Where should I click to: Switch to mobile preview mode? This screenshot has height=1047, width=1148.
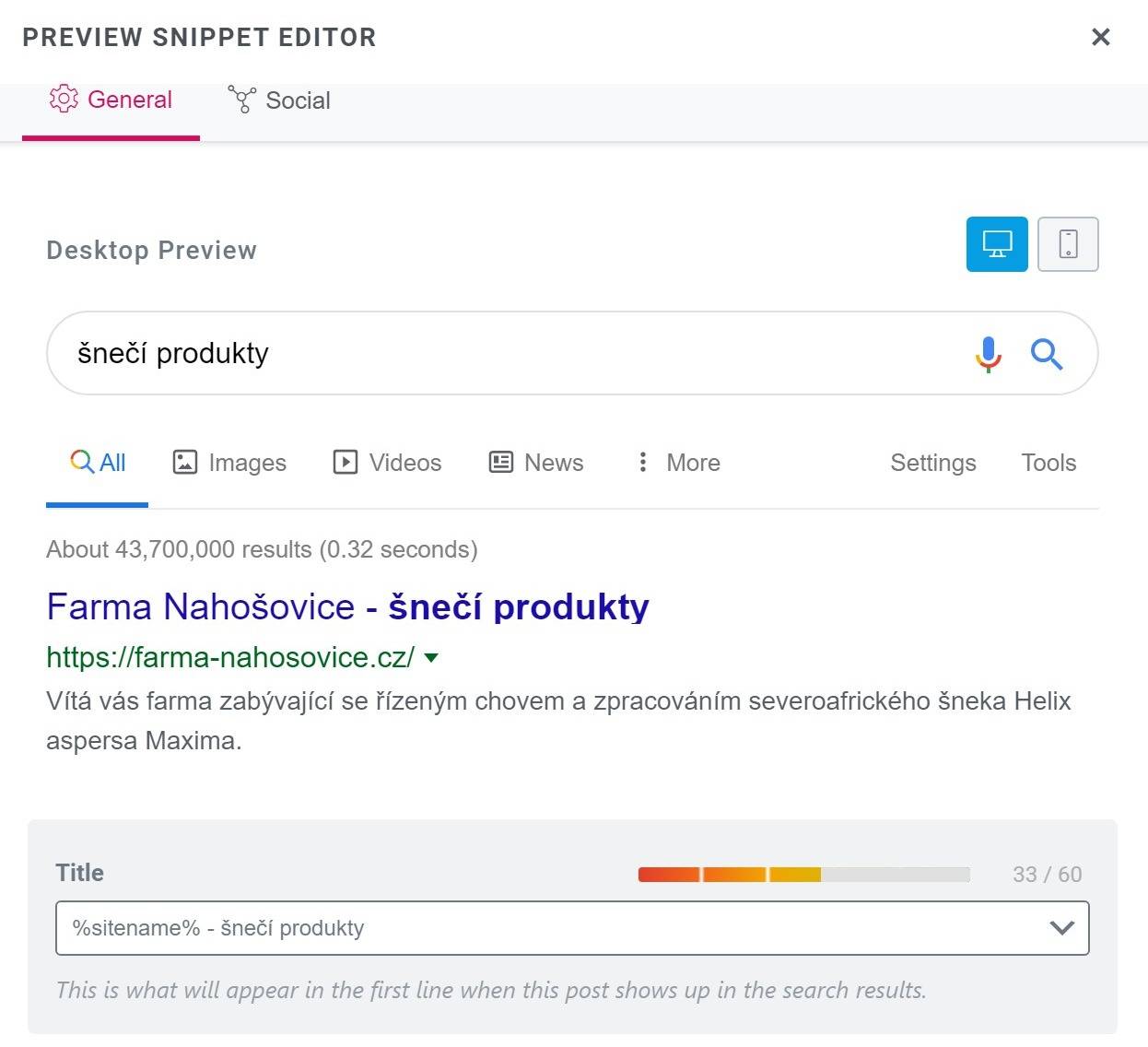tap(1068, 244)
